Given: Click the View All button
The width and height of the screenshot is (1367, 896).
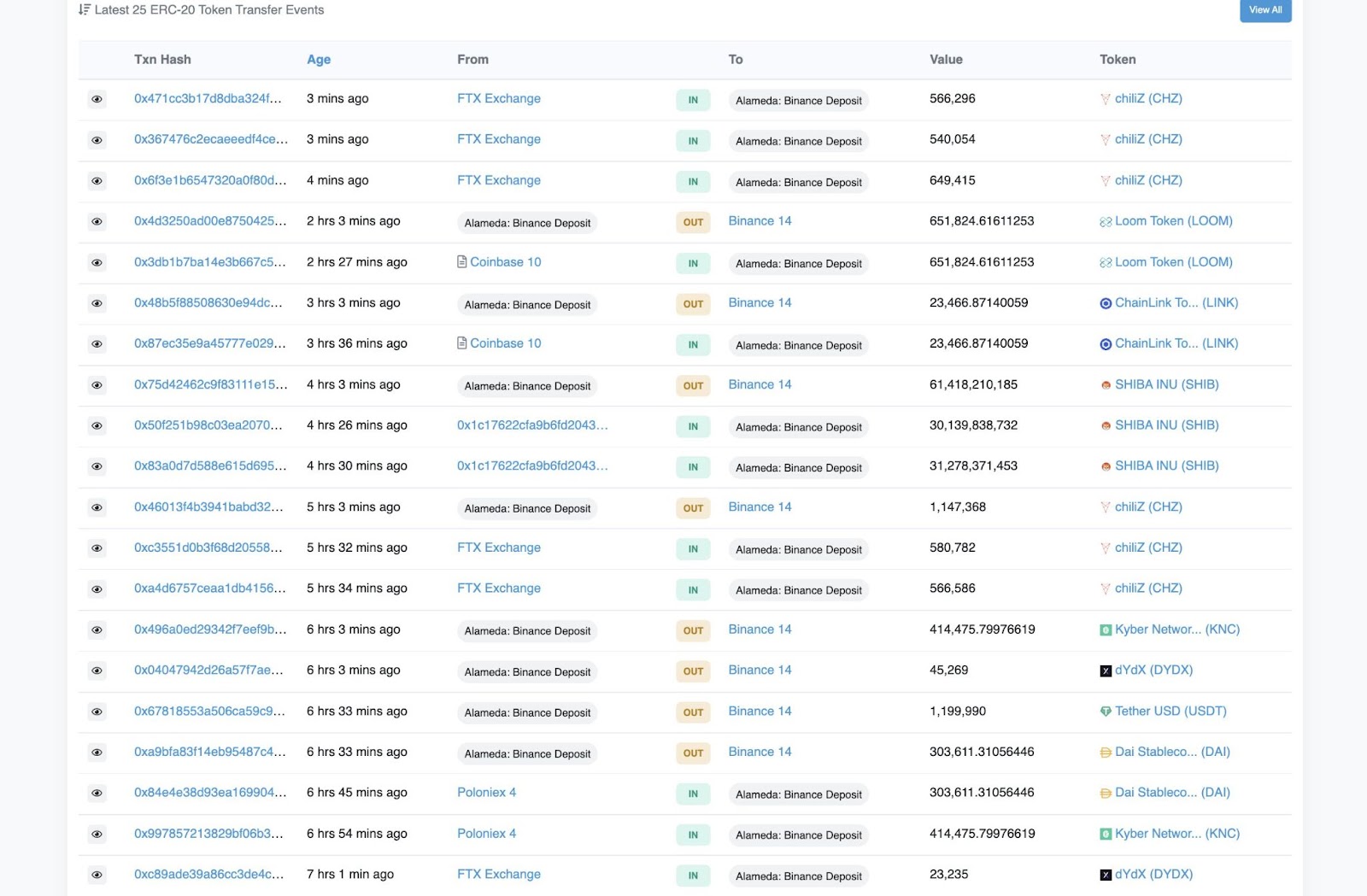Looking at the screenshot, I should (1265, 10).
